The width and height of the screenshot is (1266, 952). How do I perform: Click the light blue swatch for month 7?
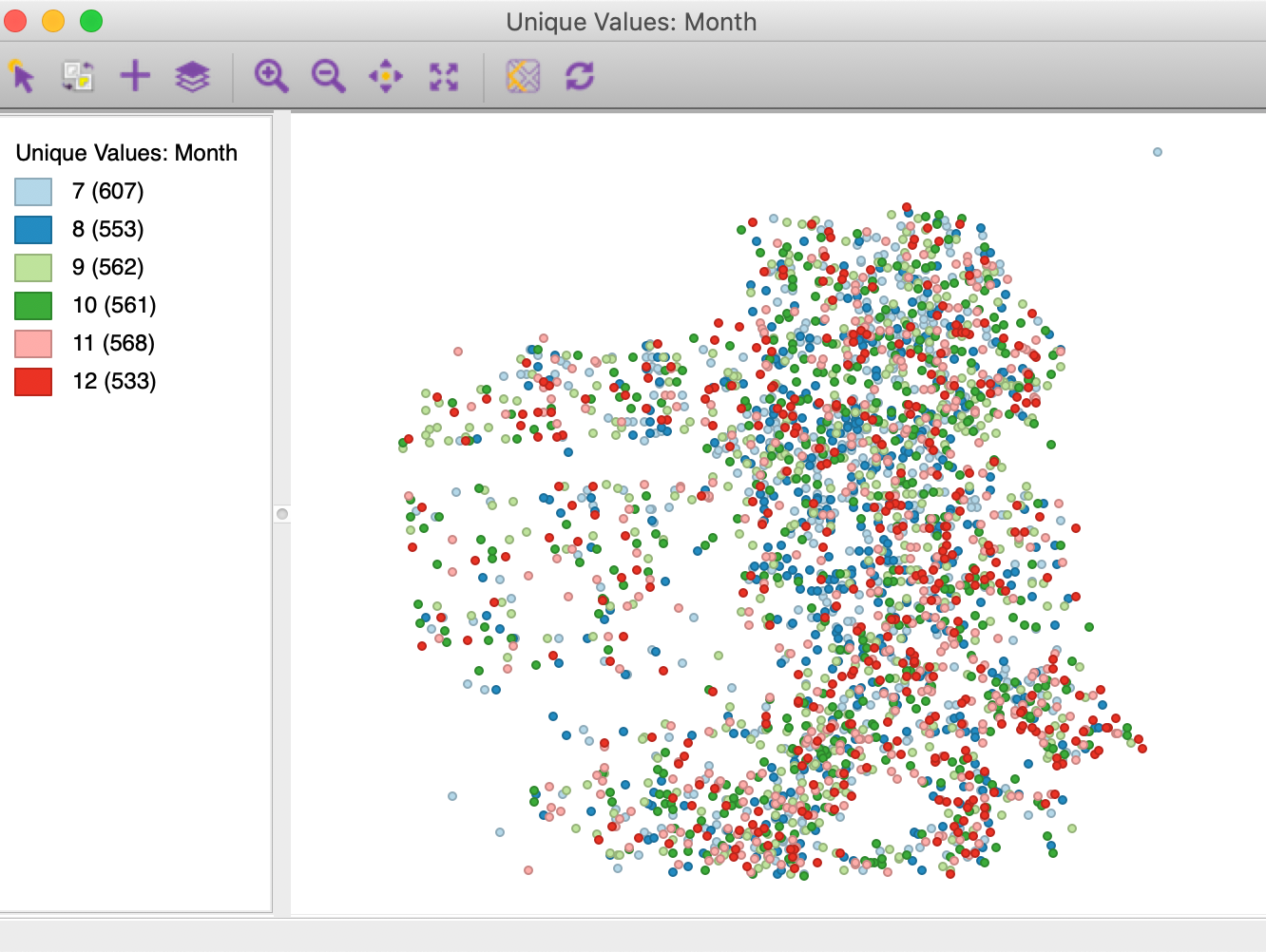tap(33, 191)
